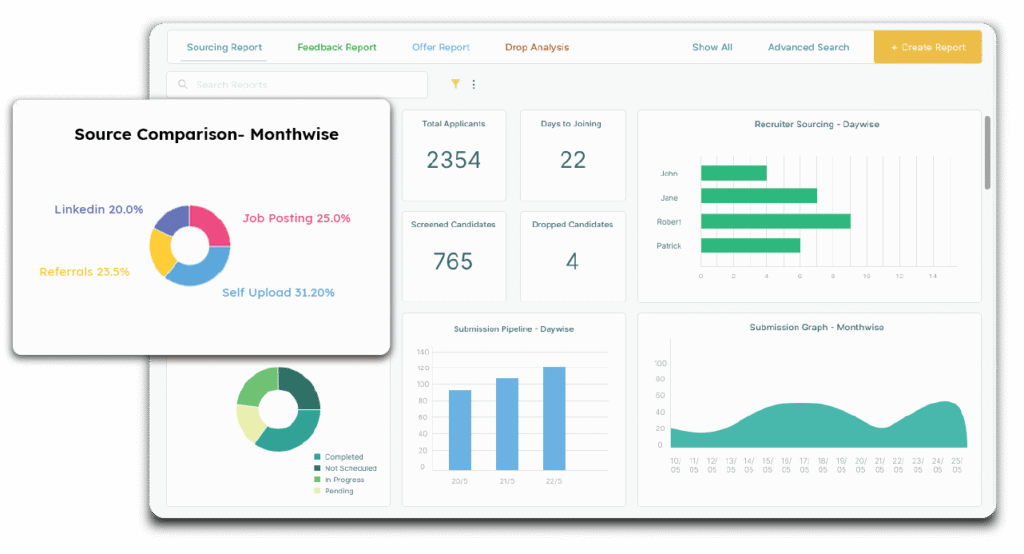Screen dimensions: 1024x554
Task: Switch to the Sourcing Report tab
Action: click(x=224, y=47)
